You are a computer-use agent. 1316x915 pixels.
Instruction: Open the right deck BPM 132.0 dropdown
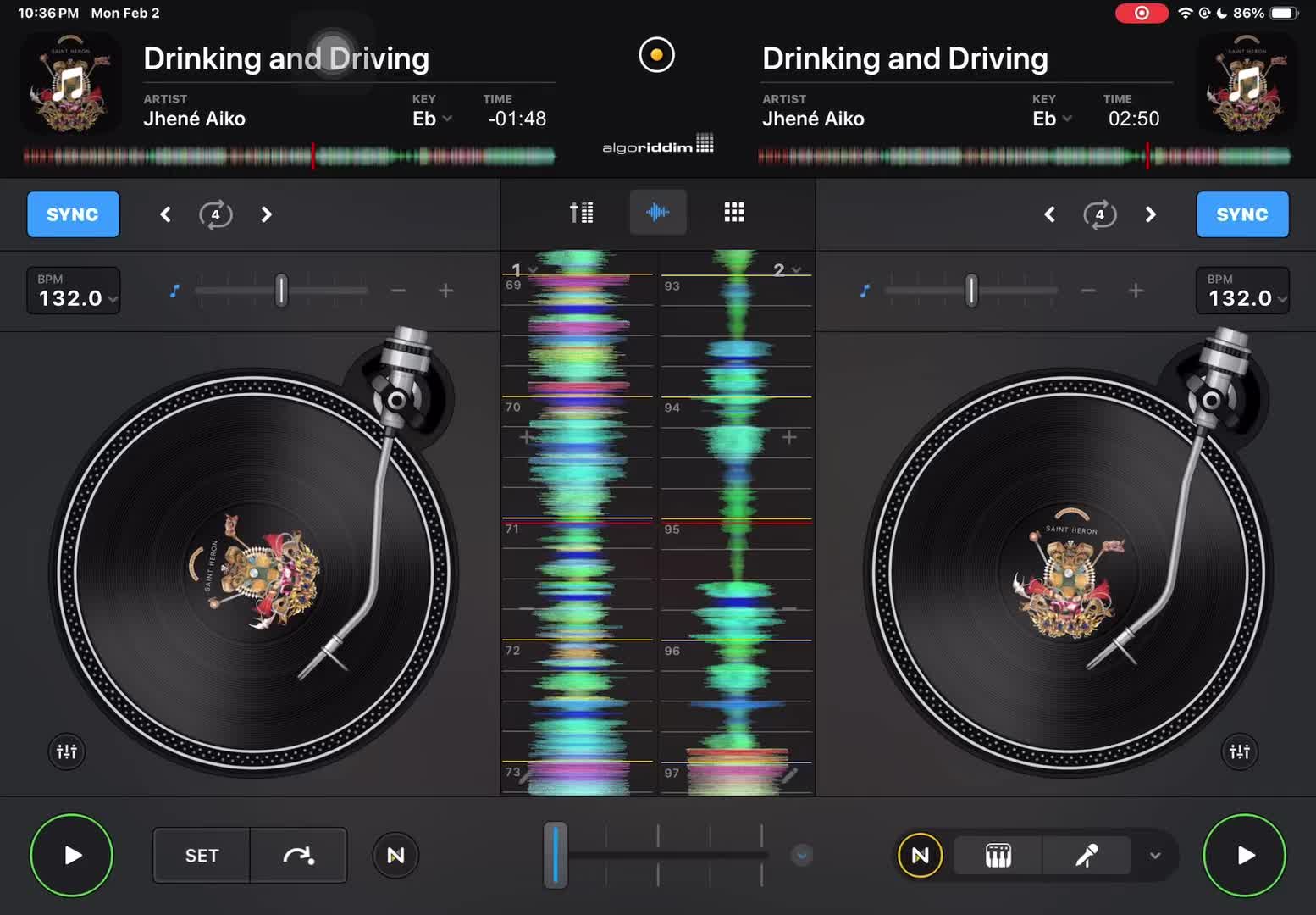tap(1242, 291)
